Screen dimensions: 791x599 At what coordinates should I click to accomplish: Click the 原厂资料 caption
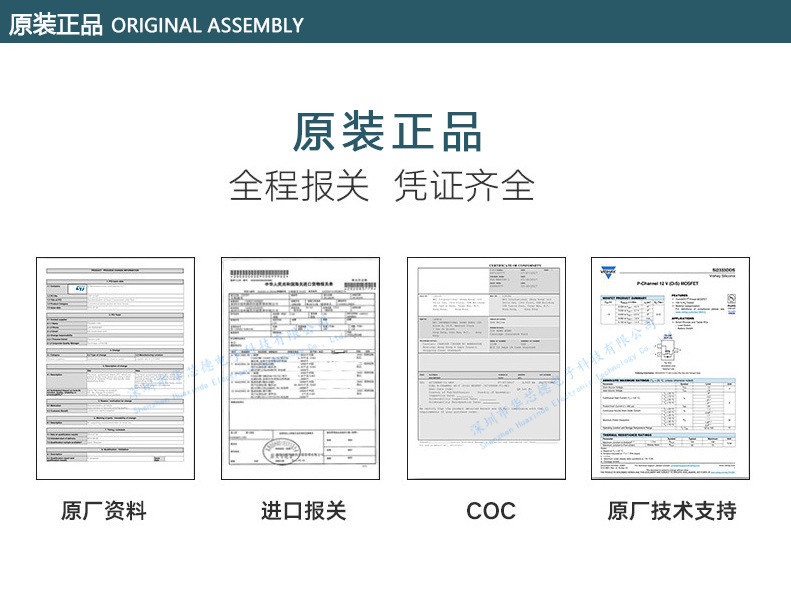point(104,511)
